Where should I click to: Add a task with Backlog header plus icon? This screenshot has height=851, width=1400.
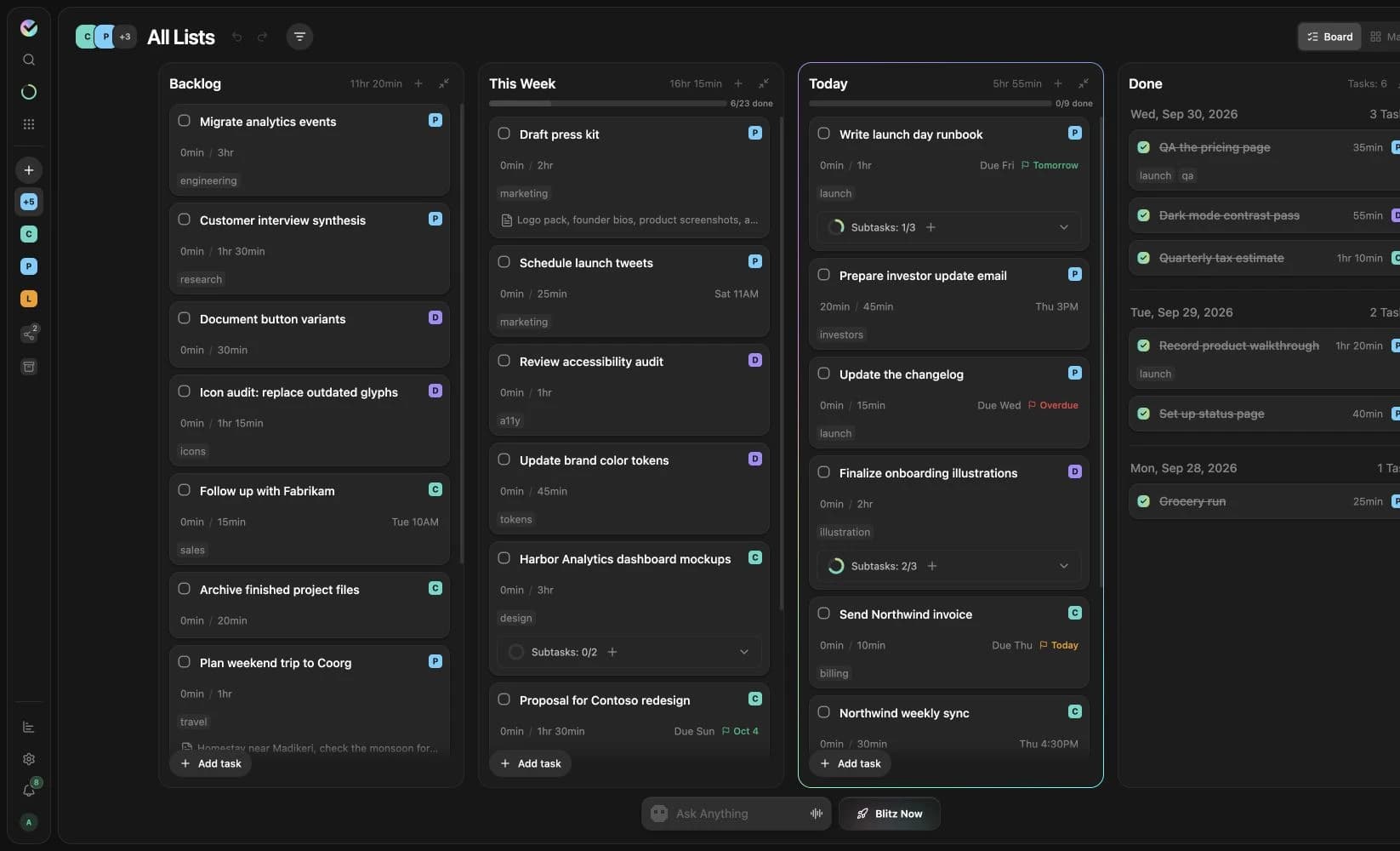[418, 83]
